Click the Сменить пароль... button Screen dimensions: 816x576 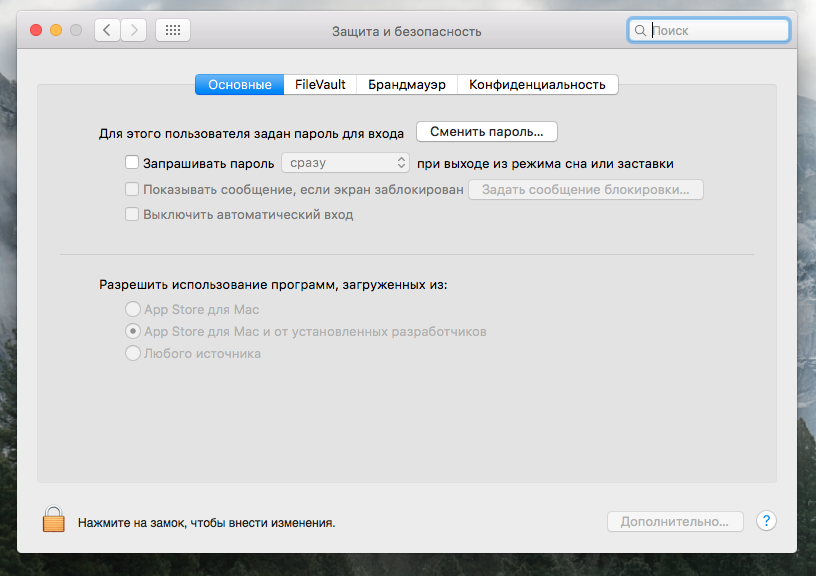(487, 132)
